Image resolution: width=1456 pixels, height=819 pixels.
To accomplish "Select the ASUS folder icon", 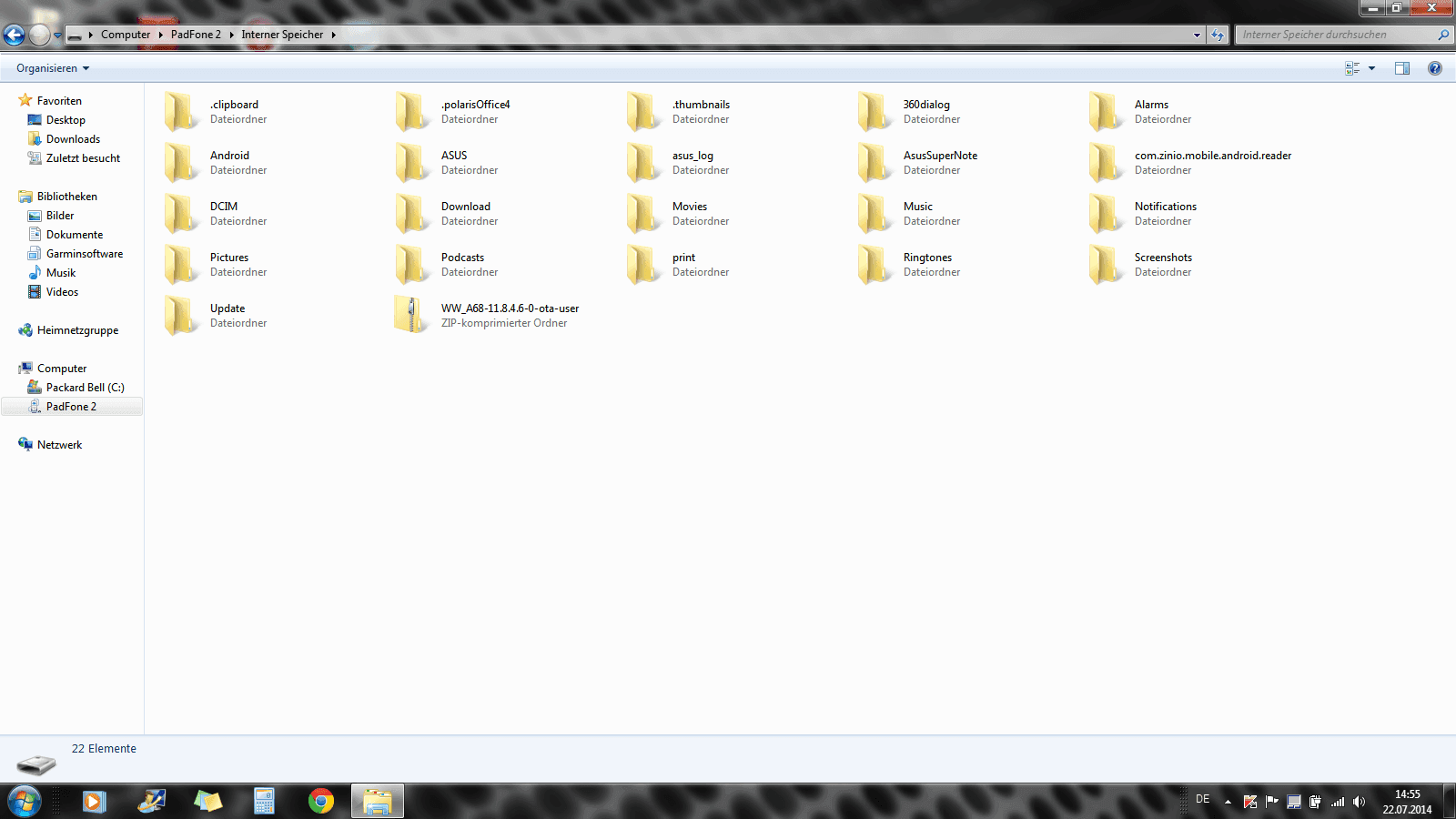I will coord(413,163).
